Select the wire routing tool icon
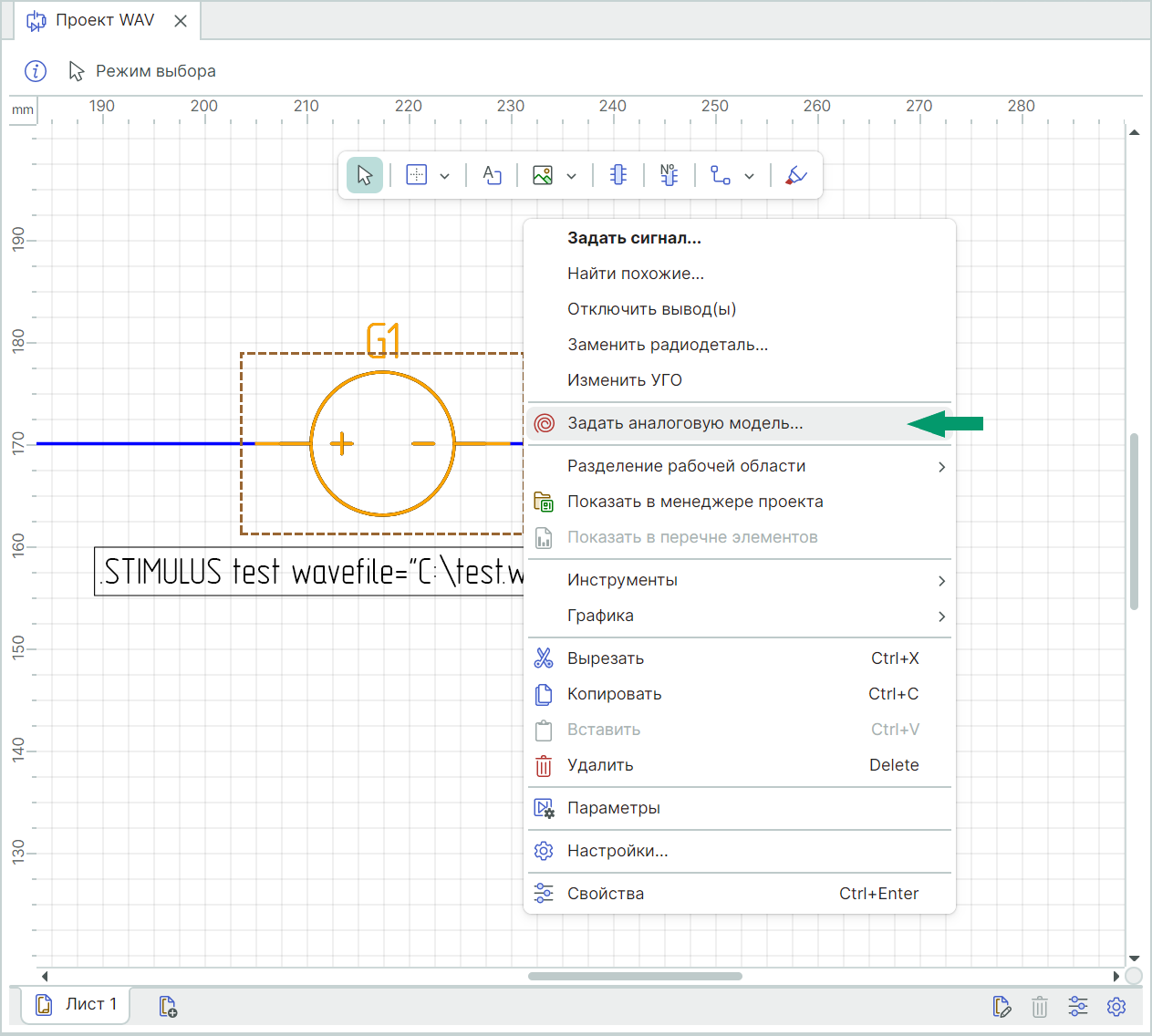Viewport: 1152px width, 1036px height. 721,175
